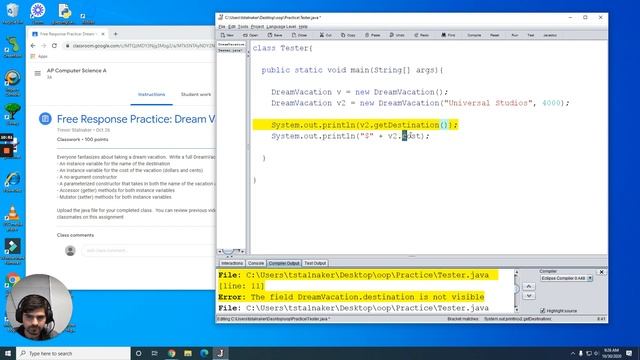Click the Cut toolbar button
The height and width of the screenshot is (360, 640).
pyautogui.click(x=325, y=35)
